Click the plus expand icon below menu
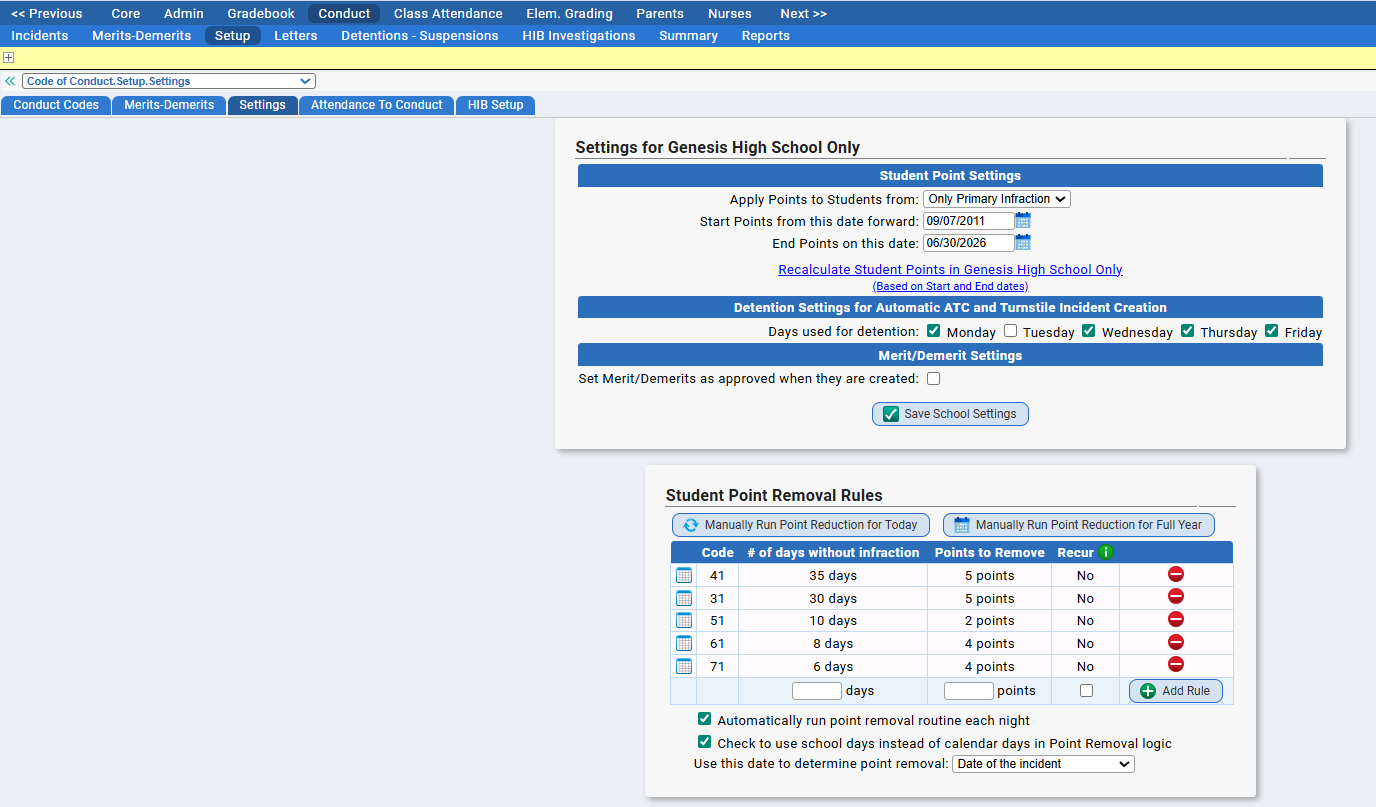Screen dimensions: 1376x807 click(x=8, y=58)
